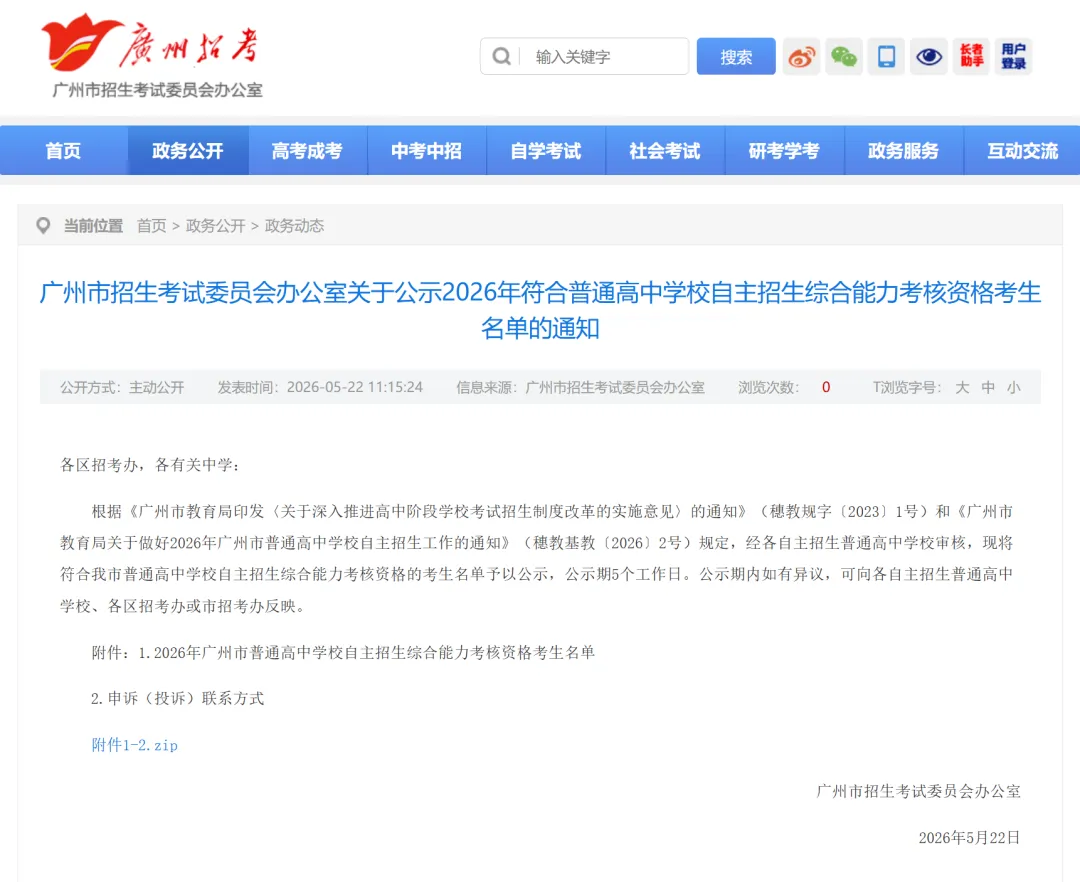This screenshot has width=1080, height=882.
Task: Click breadcrumb link 政务动态
Action: coord(294,226)
